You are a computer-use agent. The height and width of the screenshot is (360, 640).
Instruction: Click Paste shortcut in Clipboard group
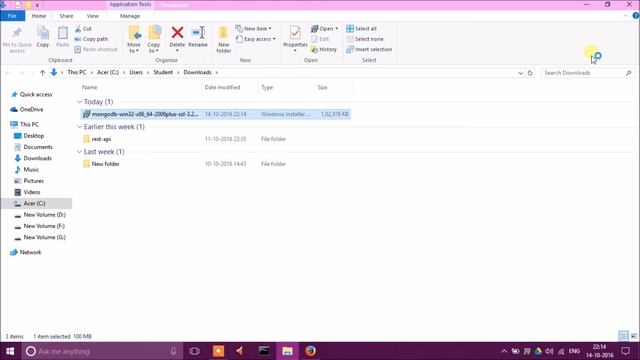point(96,49)
